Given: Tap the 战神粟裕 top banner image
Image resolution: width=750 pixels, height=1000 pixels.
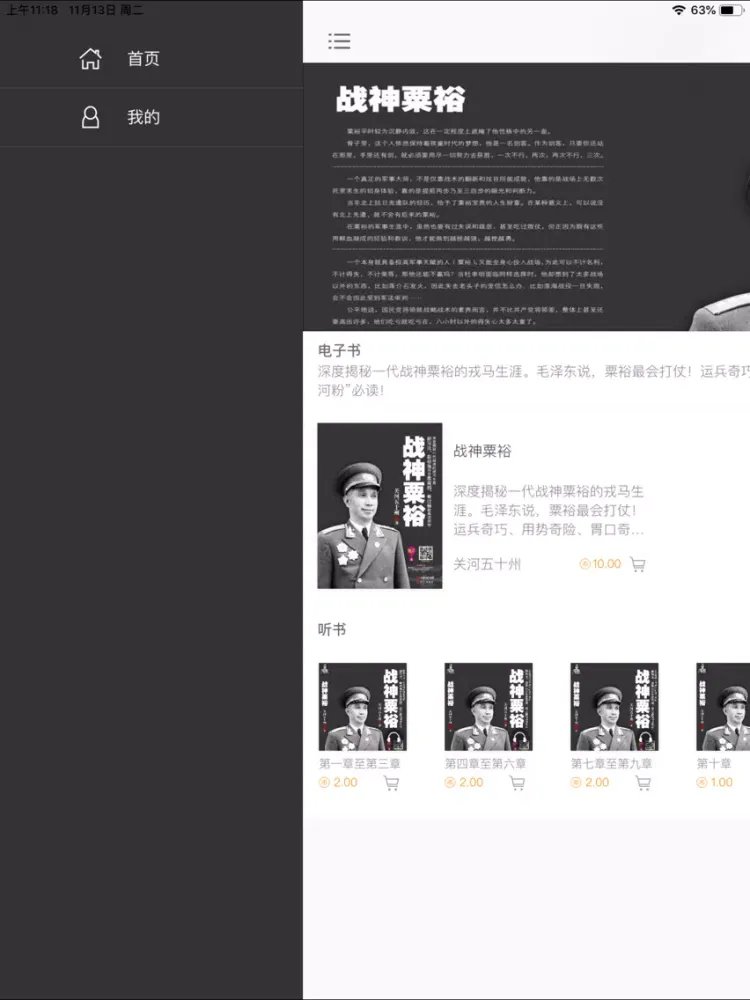Looking at the screenshot, I should 526,197.
